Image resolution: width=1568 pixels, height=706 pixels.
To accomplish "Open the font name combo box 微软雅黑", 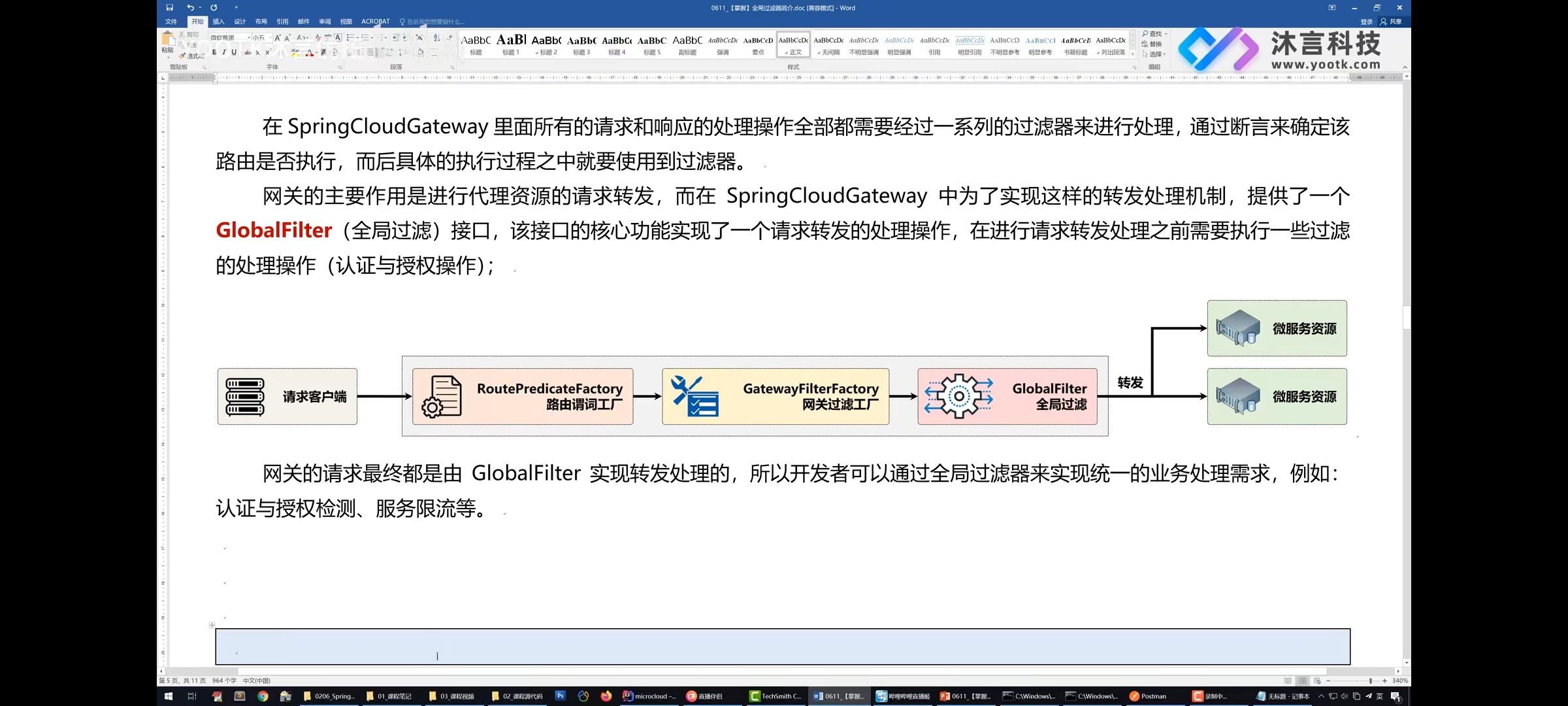I will coord(230,38).
